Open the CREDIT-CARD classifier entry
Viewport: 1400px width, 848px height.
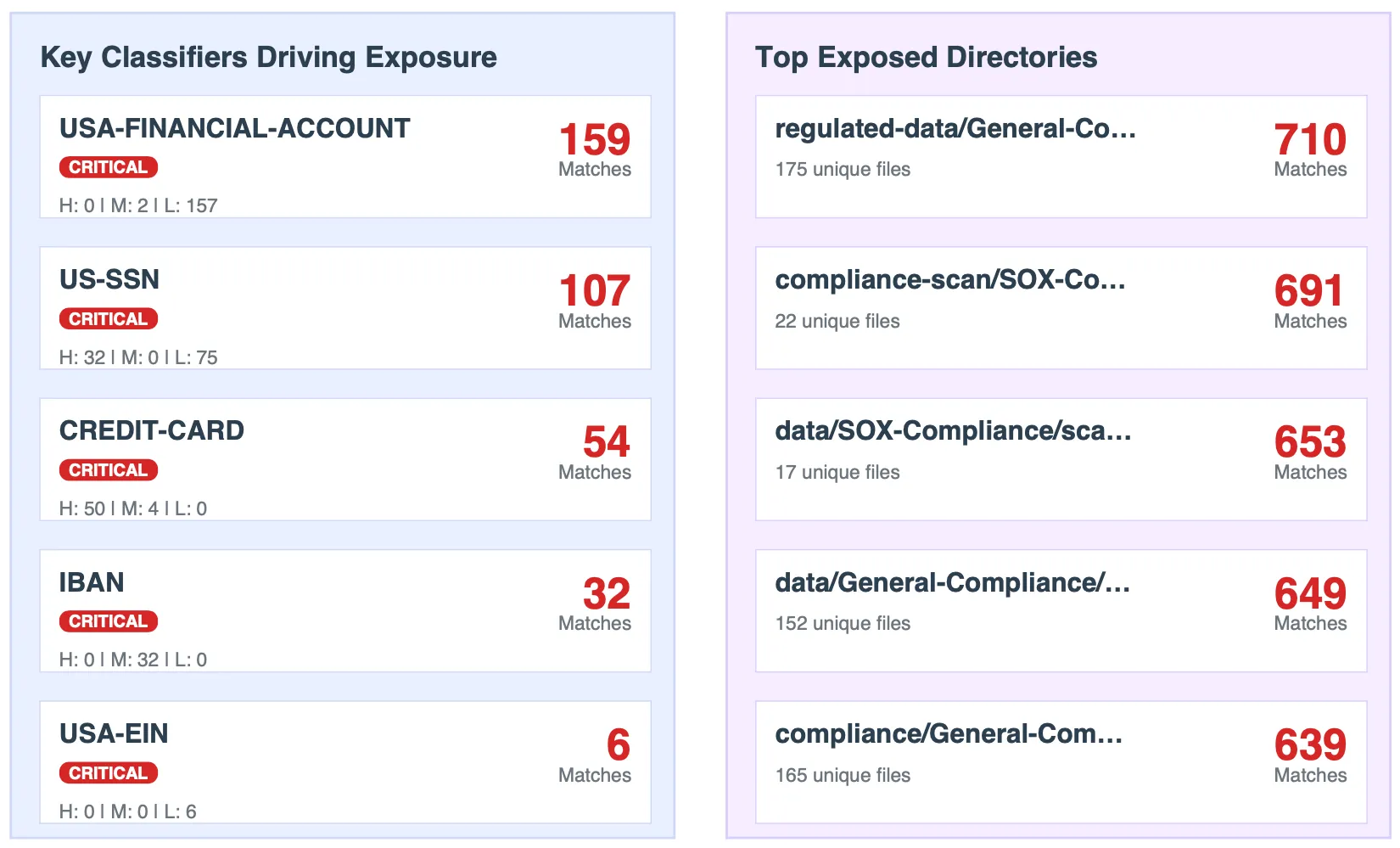tap(152, 431)
